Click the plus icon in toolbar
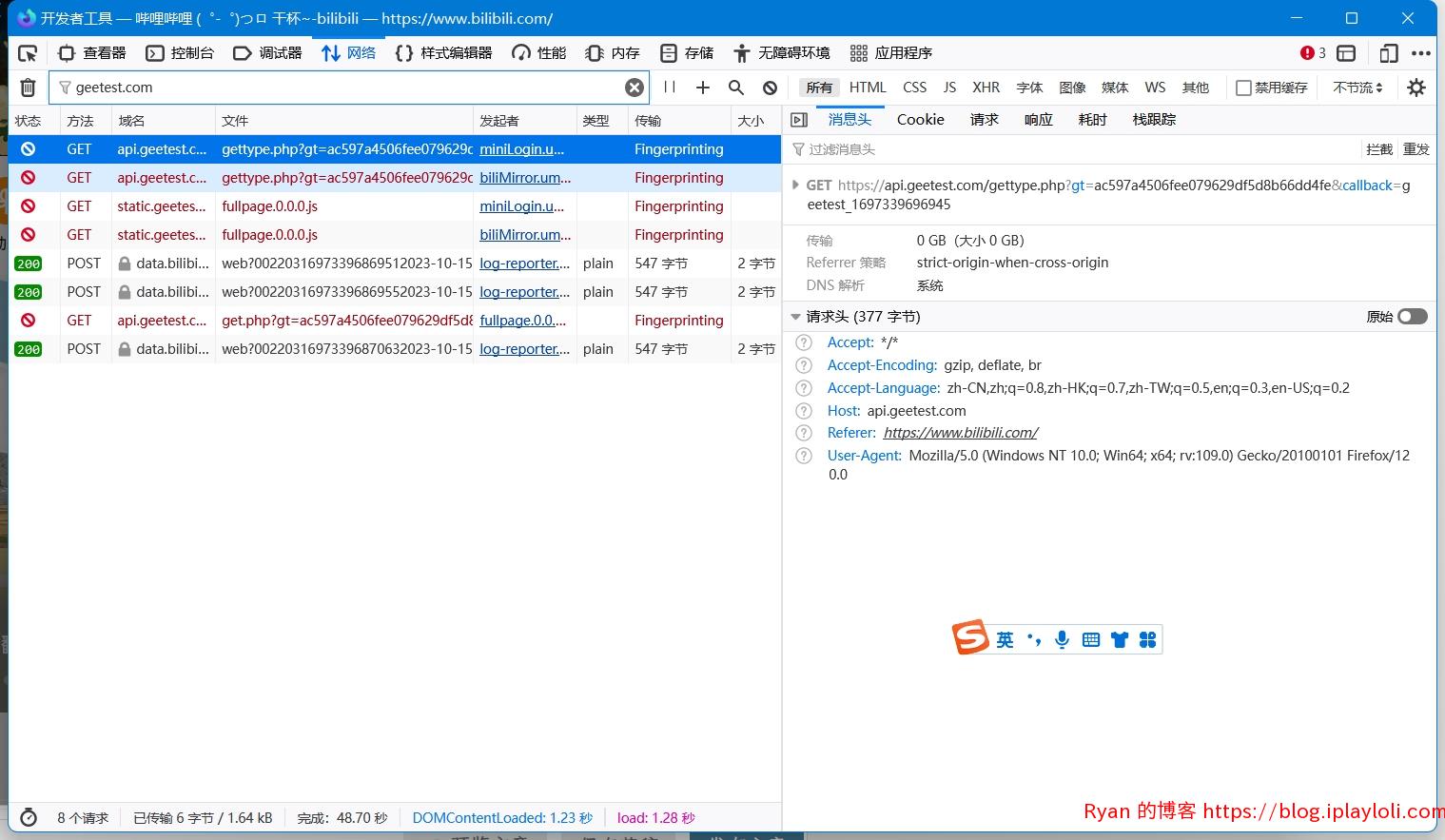 tap(703, 88)
